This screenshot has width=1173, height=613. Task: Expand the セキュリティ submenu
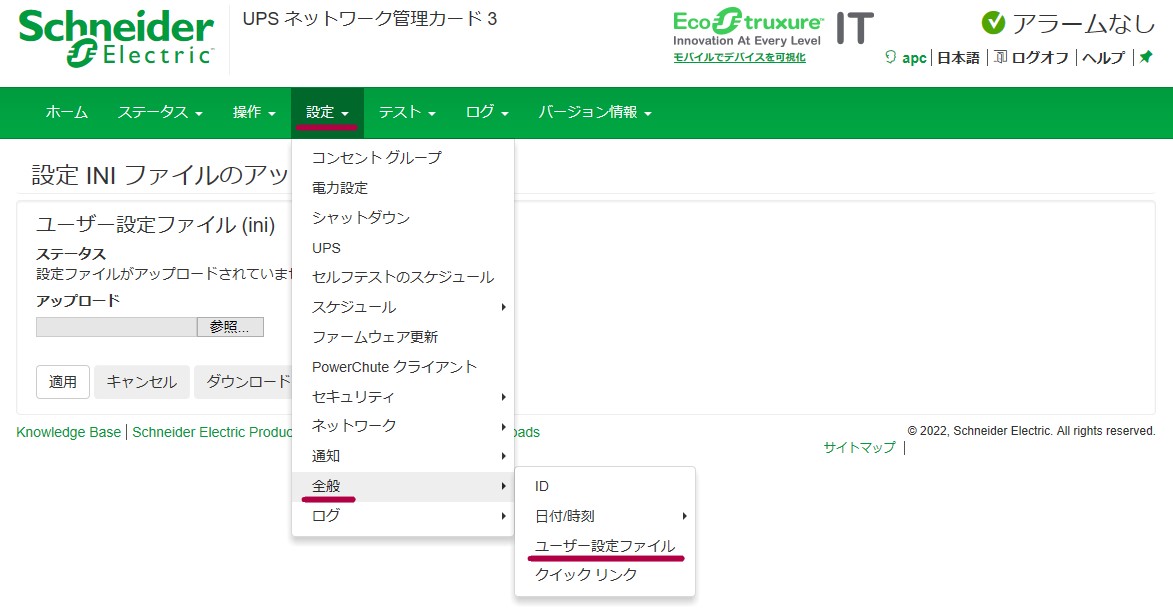[x=402, y=397]
